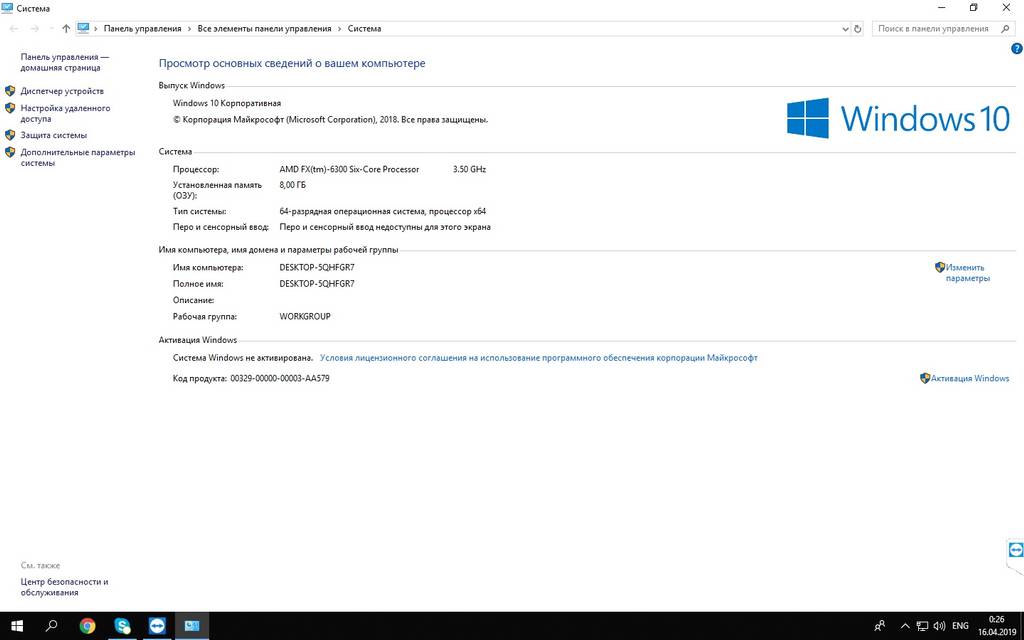Open the TeamViewer side panel tab

click(1016, 550)
